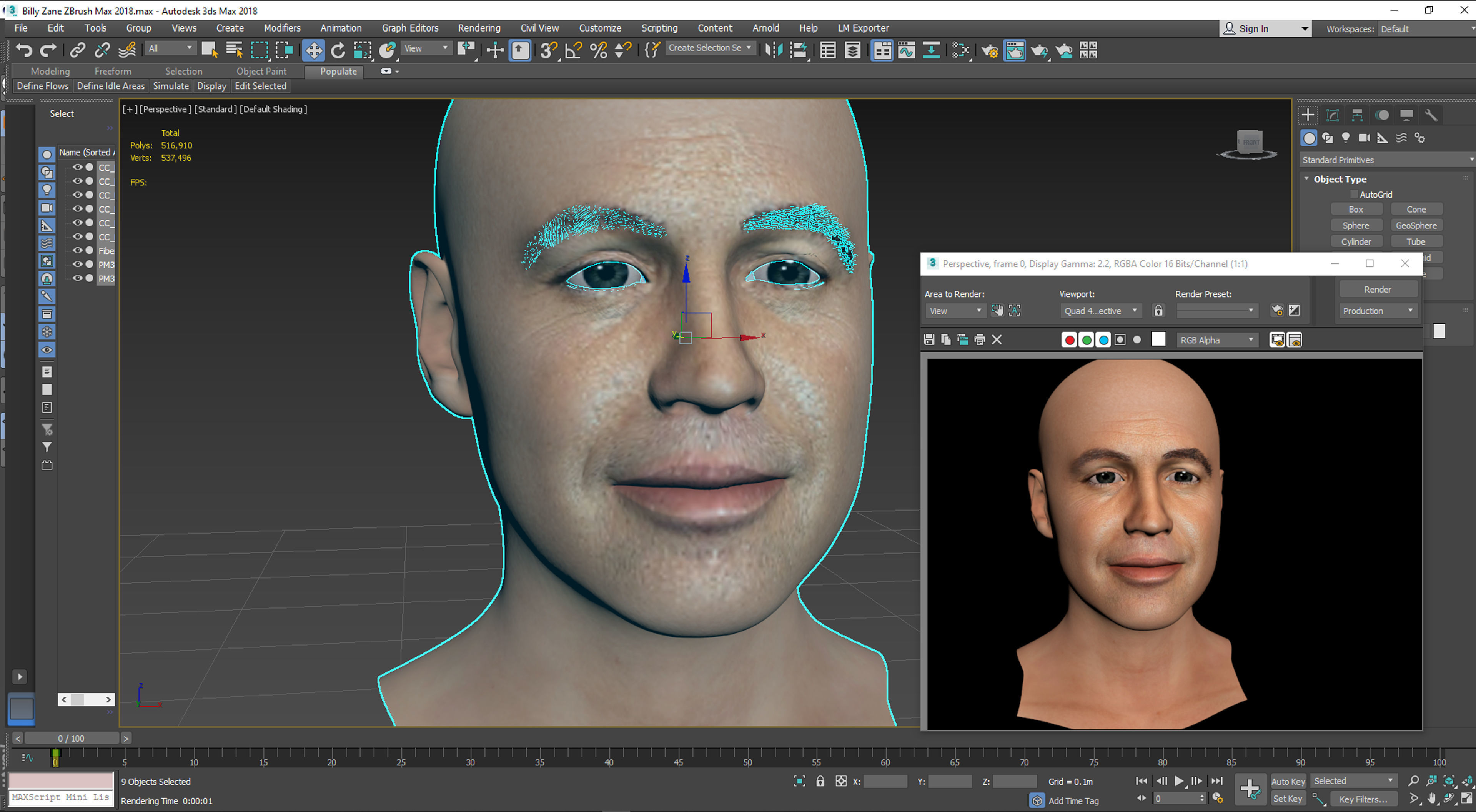Image resolution: width=1476 pixels, height=812 pixels.
Task: Open Render Setup via teapot icon
Action: click(990, 50)
